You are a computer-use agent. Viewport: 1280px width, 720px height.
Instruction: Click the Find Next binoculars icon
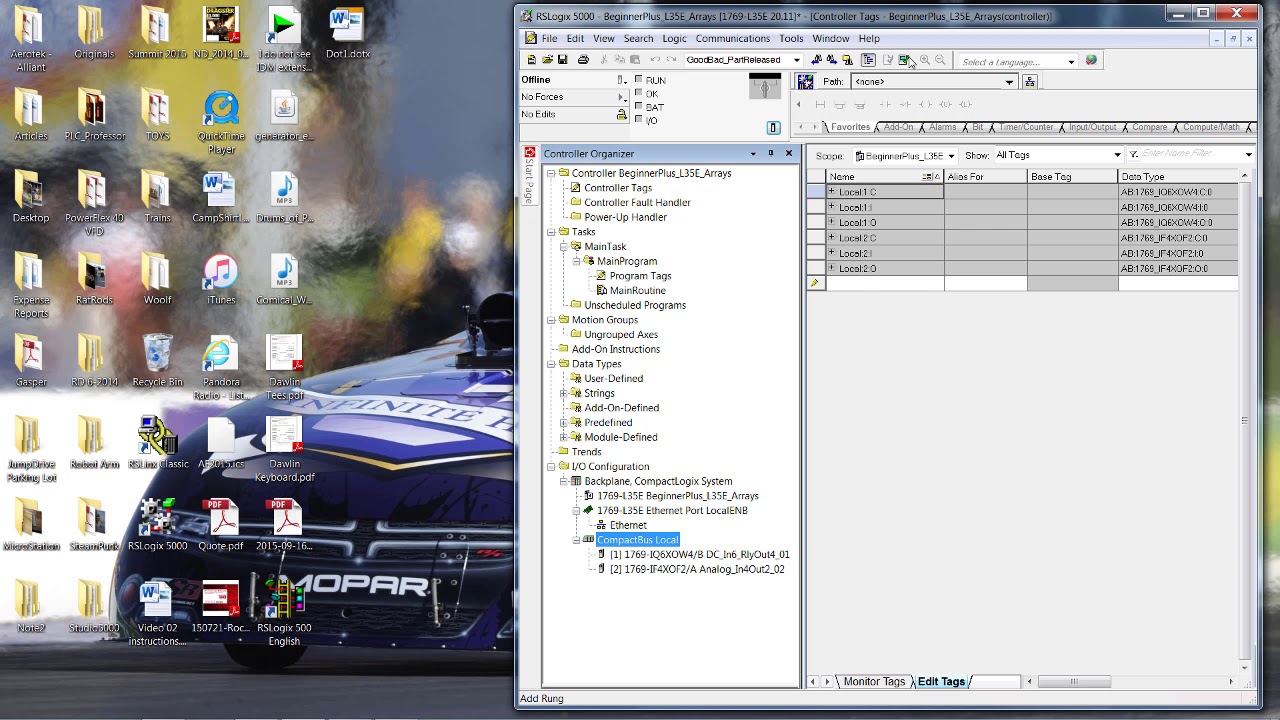pos(832,60)
